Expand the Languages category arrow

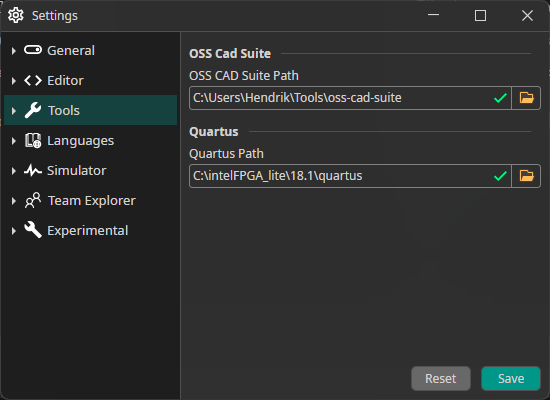tap(14, 141)
